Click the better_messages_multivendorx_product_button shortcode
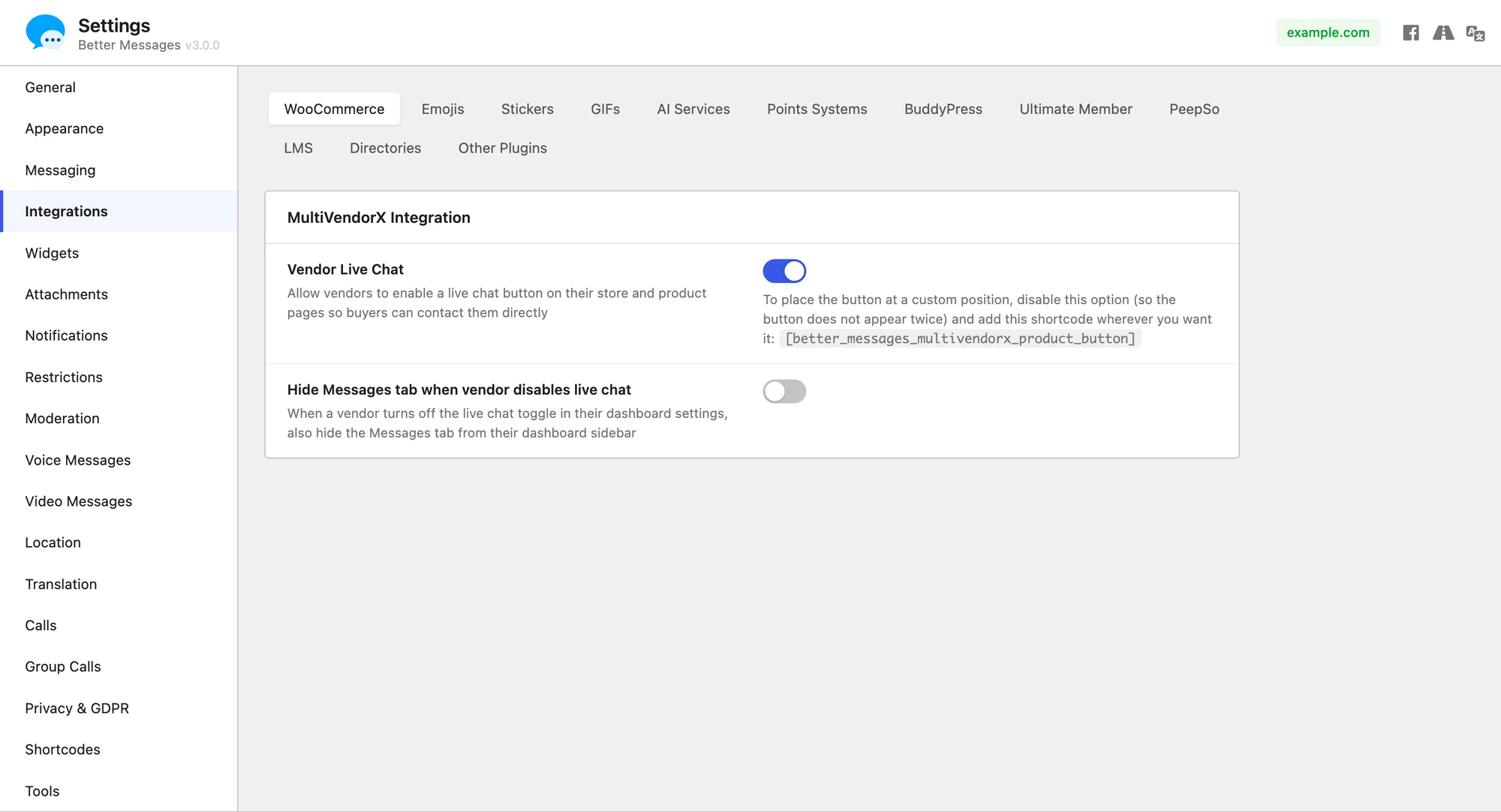This screenshot has height=812, width=1501. pos(960,338)
